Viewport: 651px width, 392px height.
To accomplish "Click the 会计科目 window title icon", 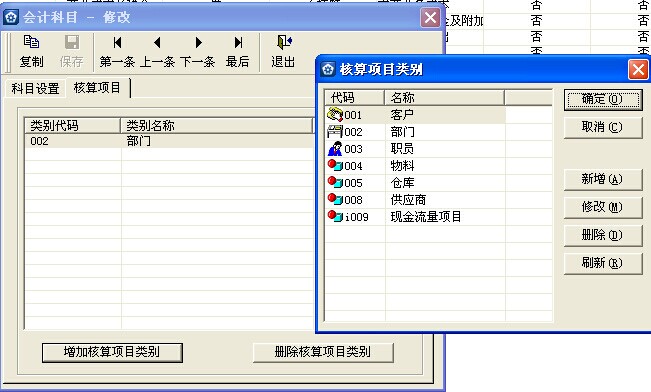I will (x=11, y=17).
